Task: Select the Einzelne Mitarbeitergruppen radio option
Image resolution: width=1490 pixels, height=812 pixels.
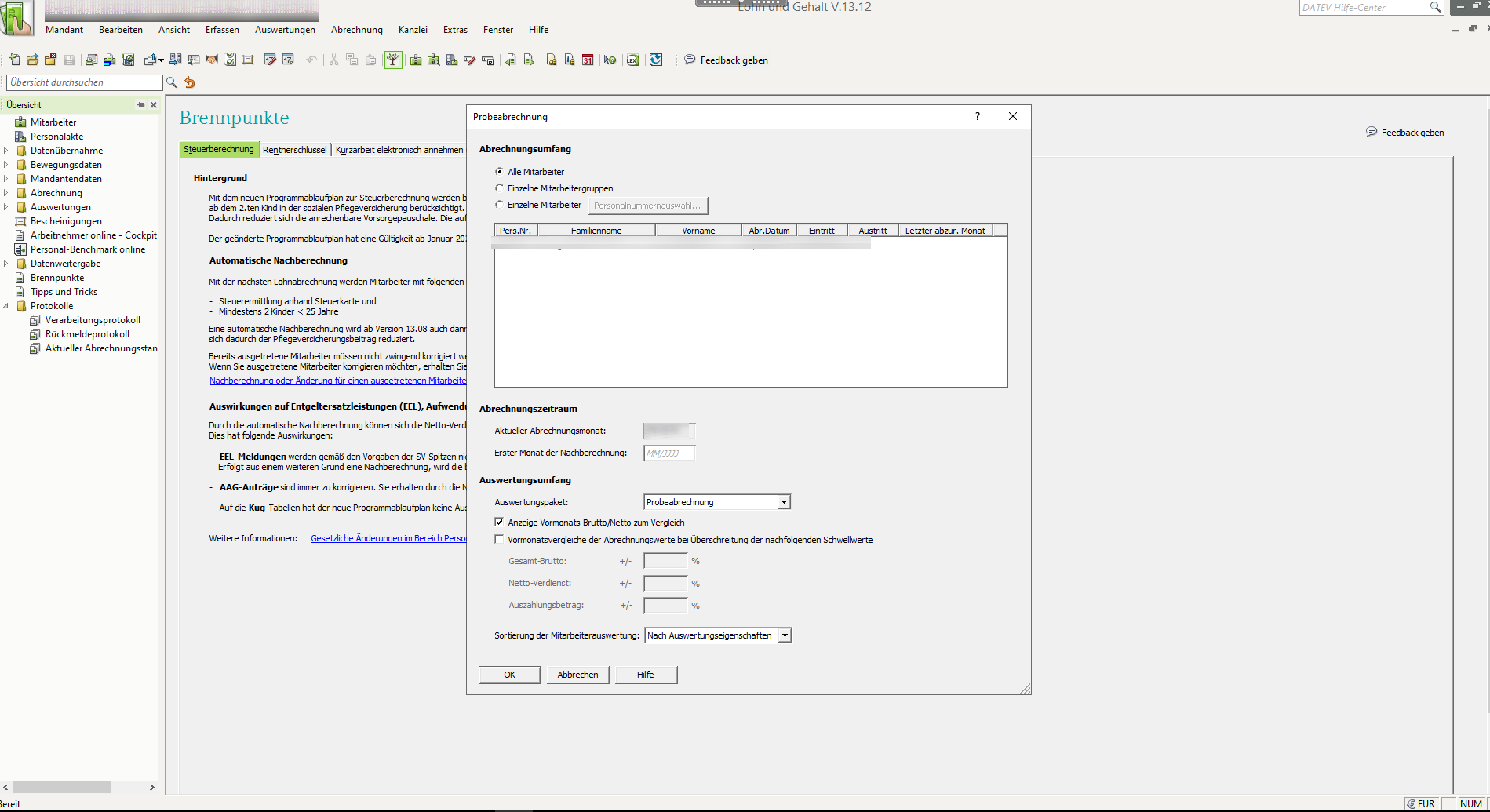Action: 500,188
